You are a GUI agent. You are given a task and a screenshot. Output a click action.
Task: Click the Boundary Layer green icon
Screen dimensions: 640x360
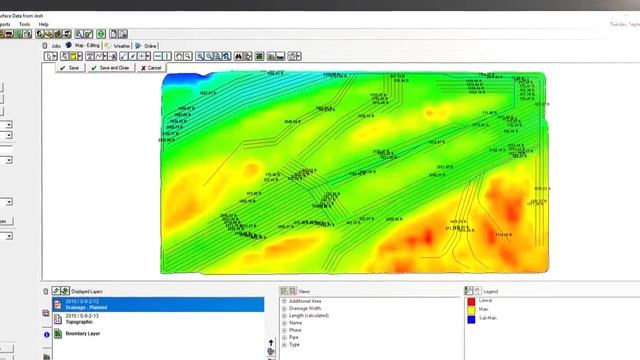coord(58,333)
